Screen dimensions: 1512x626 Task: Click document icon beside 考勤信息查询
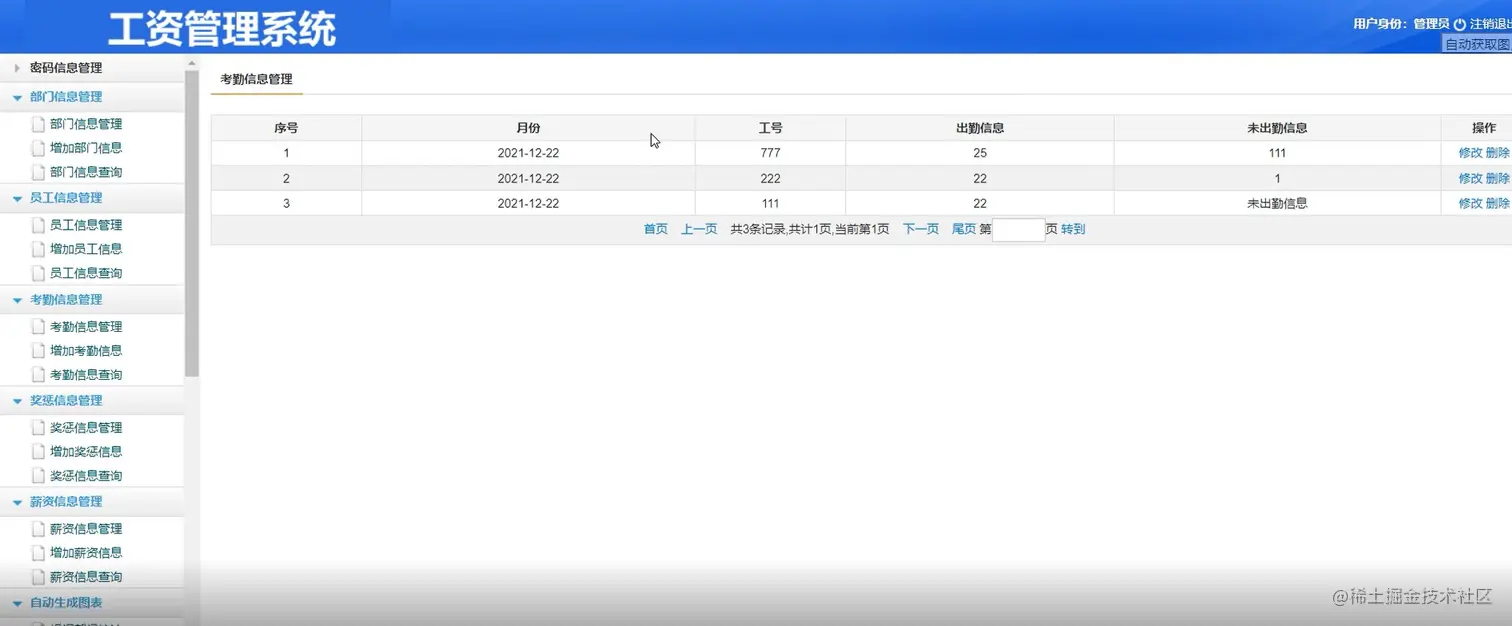[36, 374]
